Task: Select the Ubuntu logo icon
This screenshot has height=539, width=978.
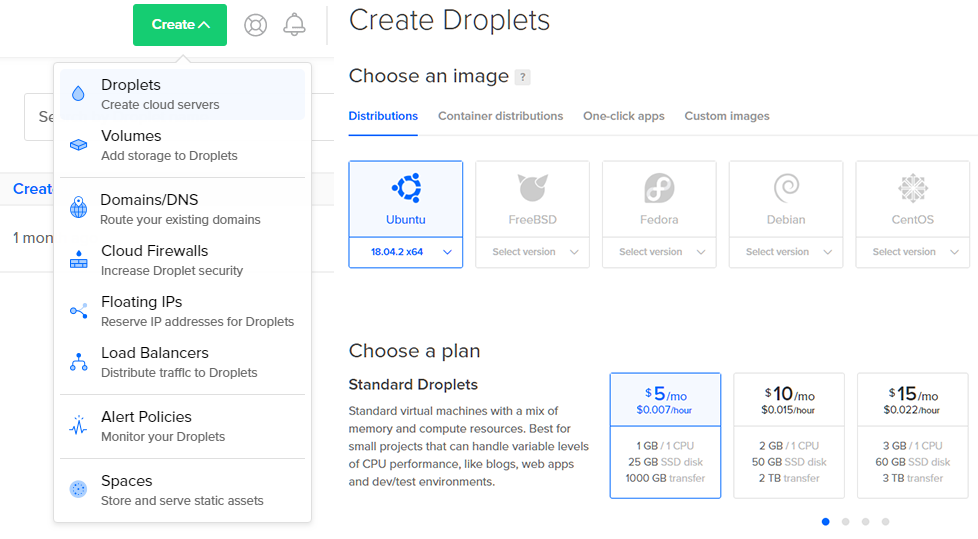Action: click(406, 187)
